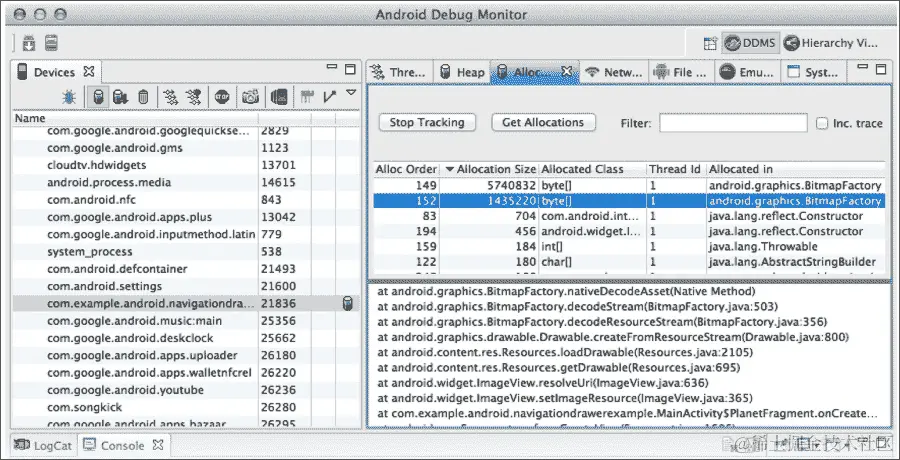Viewport: 900px width, 460px height.
Task: Minimize the right tab panel
Action: pyautogui.click(x=863, y=67)
